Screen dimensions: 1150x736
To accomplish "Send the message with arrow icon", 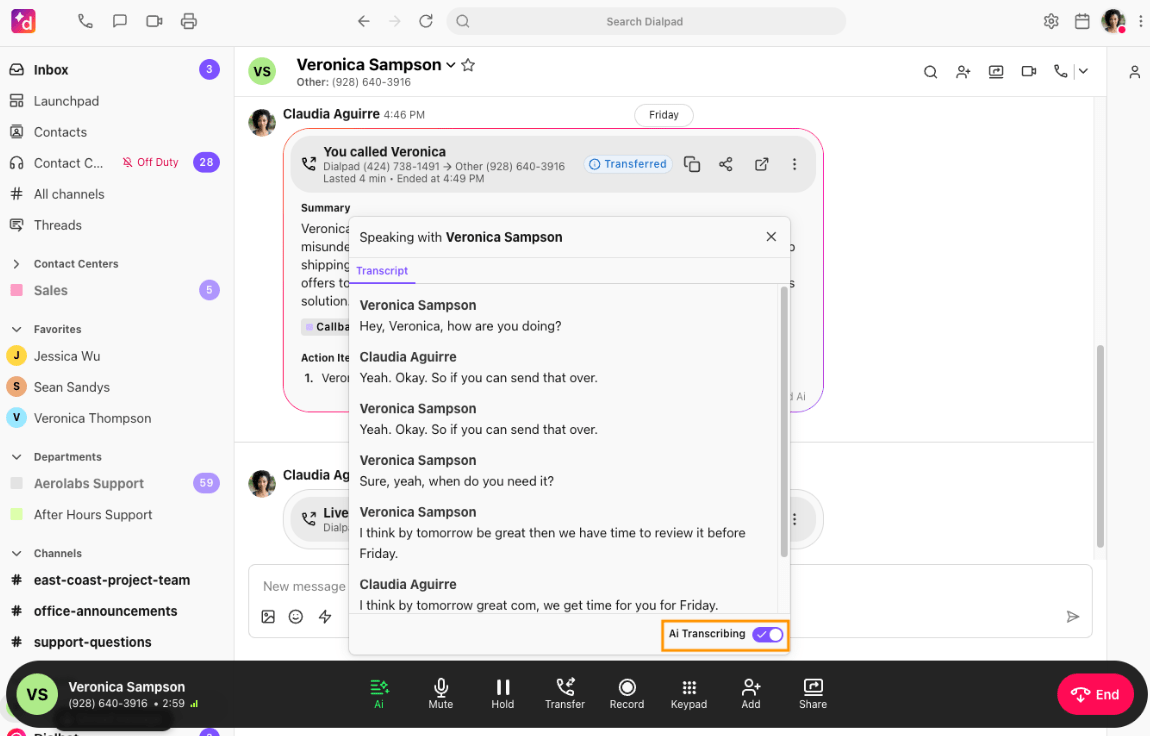I will [x=1072, y=617].
